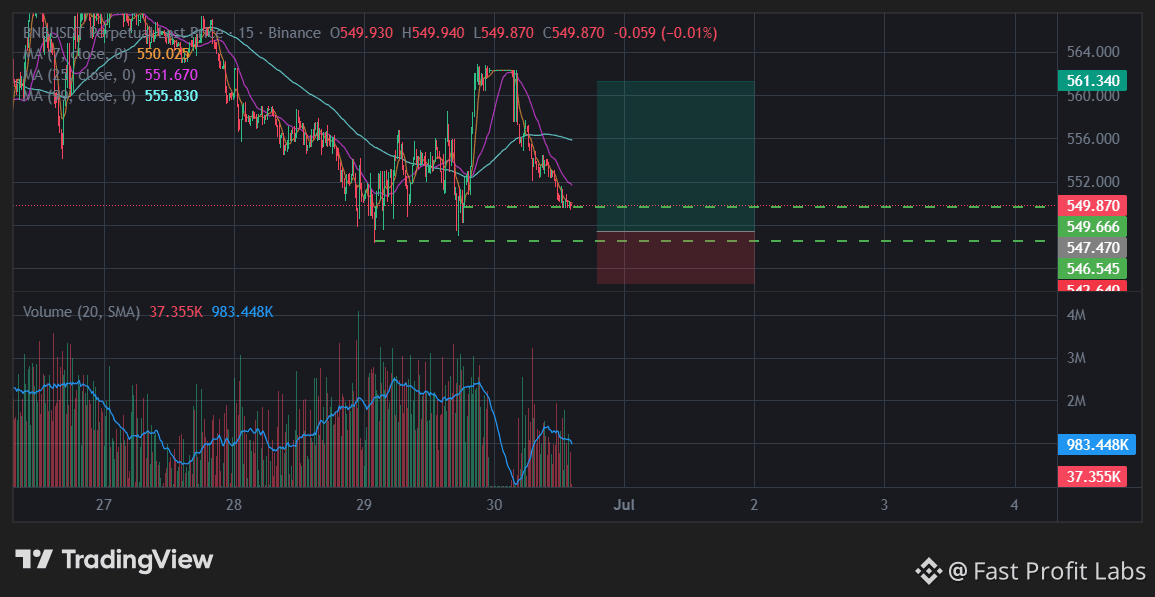Click the 560.000 price axis label

pos(1093,96)
